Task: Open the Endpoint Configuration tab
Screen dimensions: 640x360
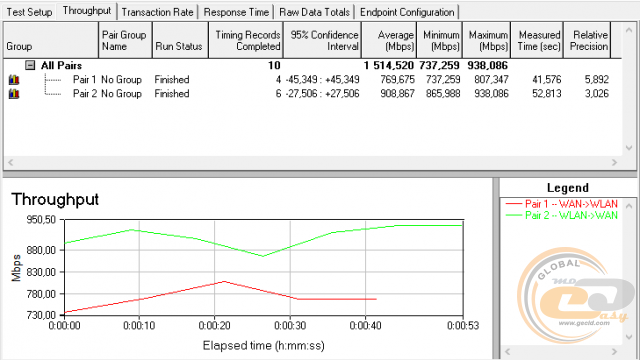Action: click(x=407, y=12)
